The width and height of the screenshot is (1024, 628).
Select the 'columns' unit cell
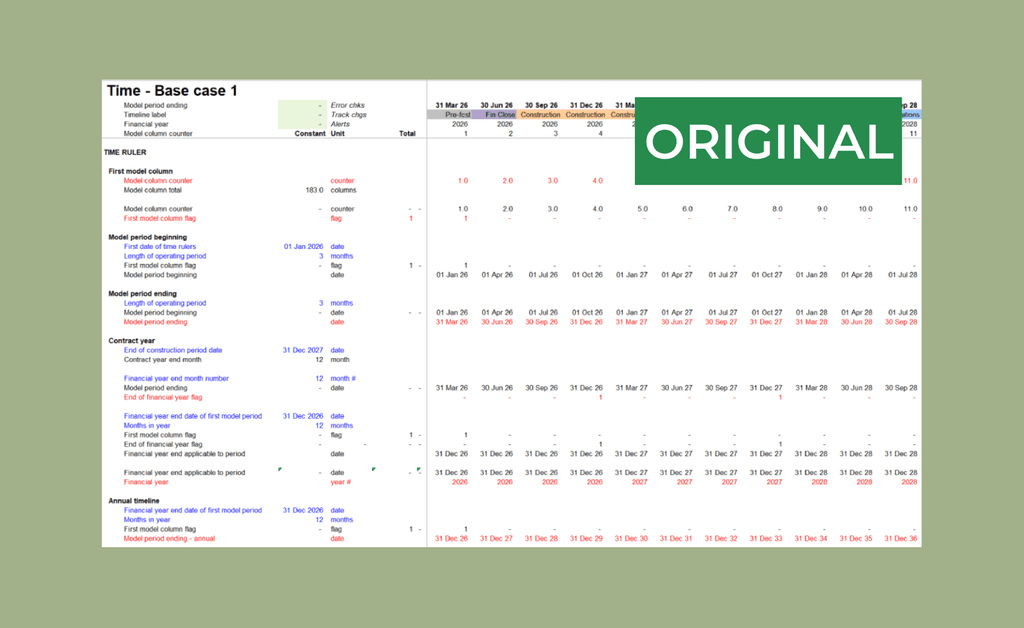pyautogui.click(x=344, y=191)
